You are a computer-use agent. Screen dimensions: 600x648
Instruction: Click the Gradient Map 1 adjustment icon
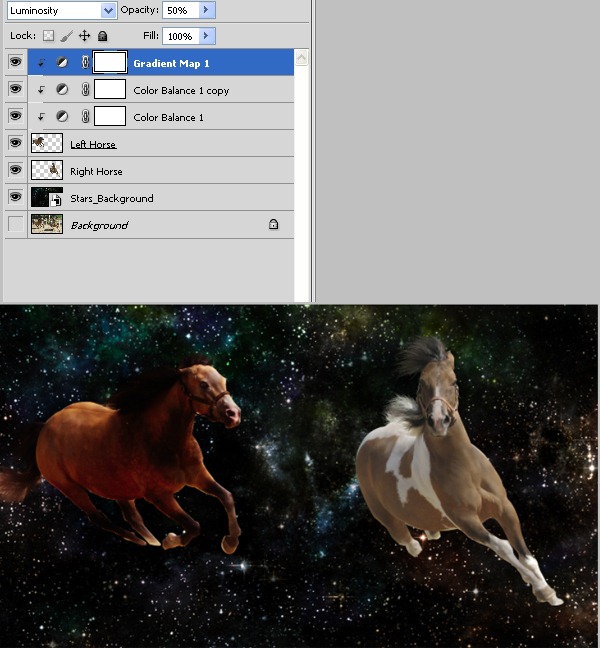pos(62,62)
